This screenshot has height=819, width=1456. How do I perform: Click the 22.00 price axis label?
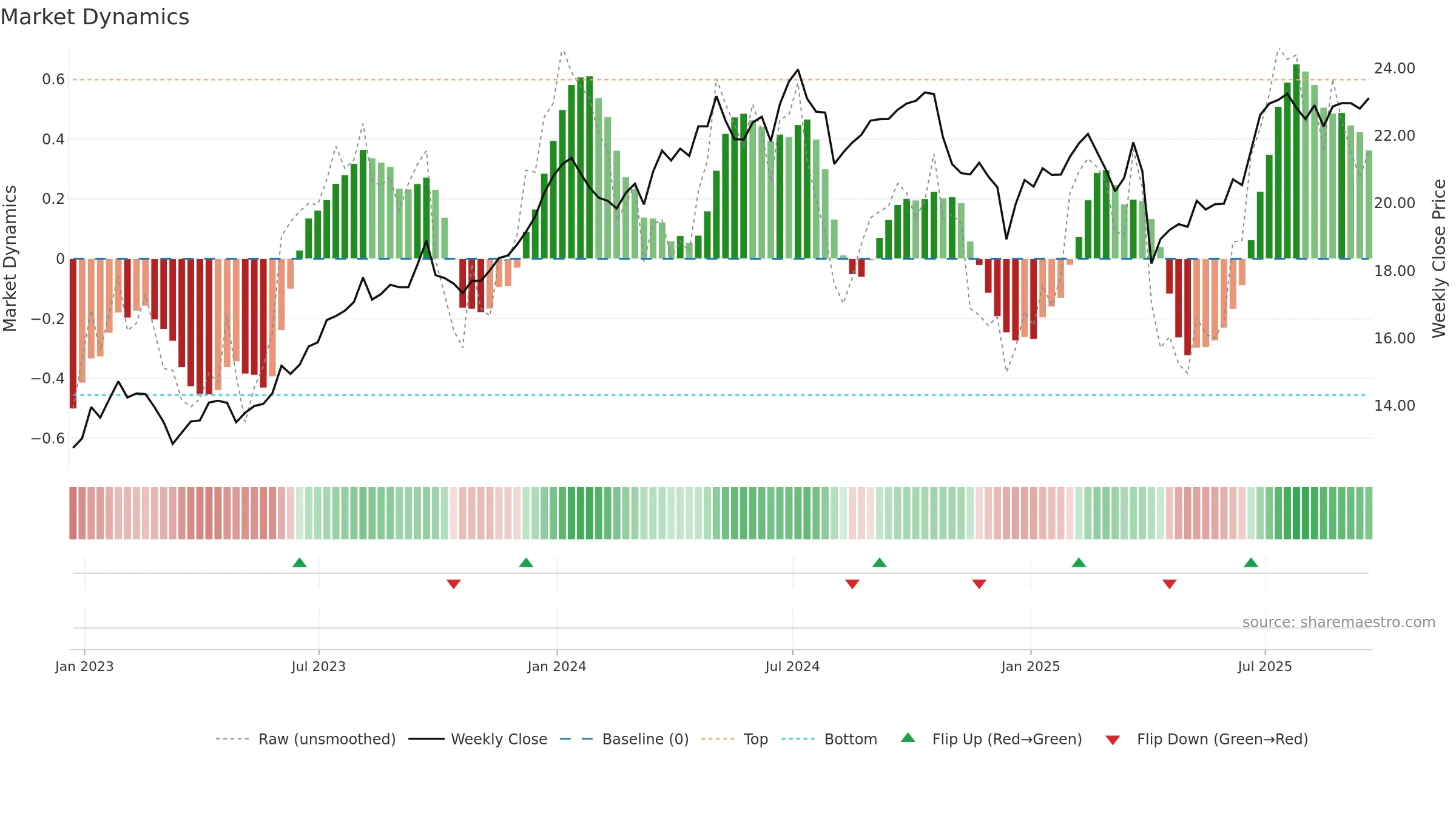(1395, 135)
